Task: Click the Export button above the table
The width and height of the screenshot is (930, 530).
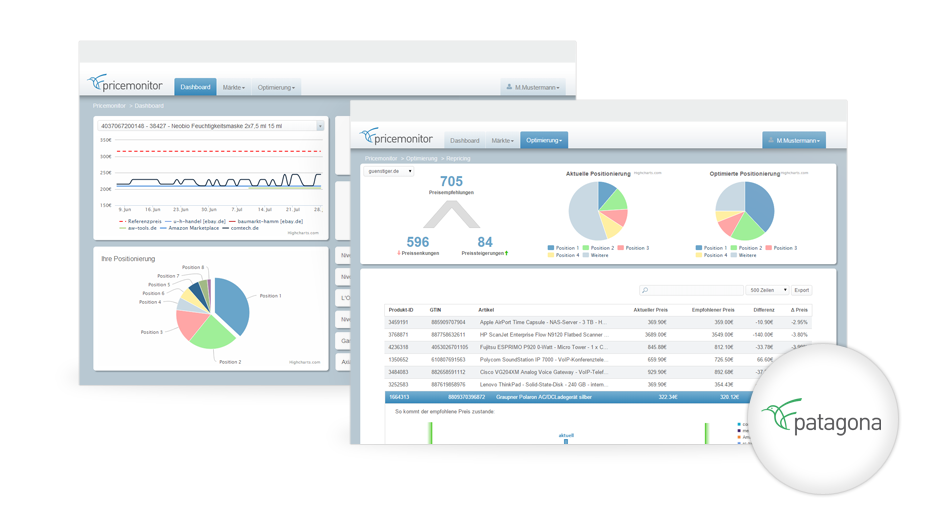Action: tap(802, 290)
